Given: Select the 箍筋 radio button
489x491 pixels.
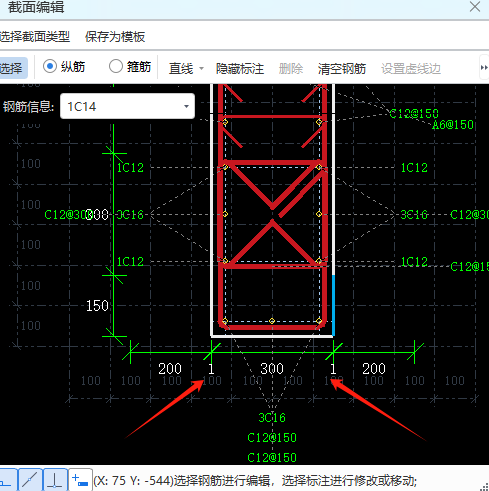Looking at the screenshot, I should 116,66.
